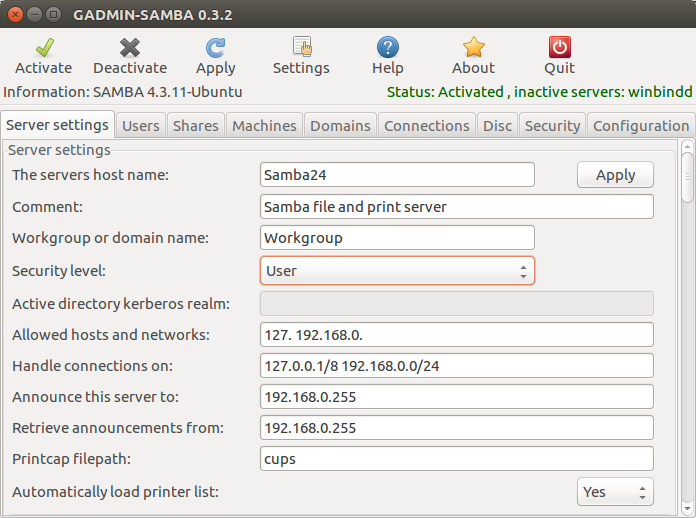This screenshot has width=696, height=518.
Task: Open the Shares tab
Action: pos(196,126)
